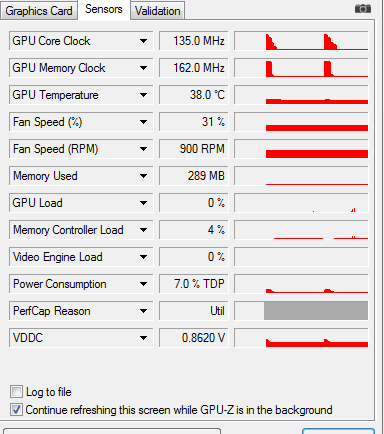This screenshot has width=384, height=434.
Task: Switch to the Graphics Card tab
Action: pyautogui.click(x=39, y=11)
